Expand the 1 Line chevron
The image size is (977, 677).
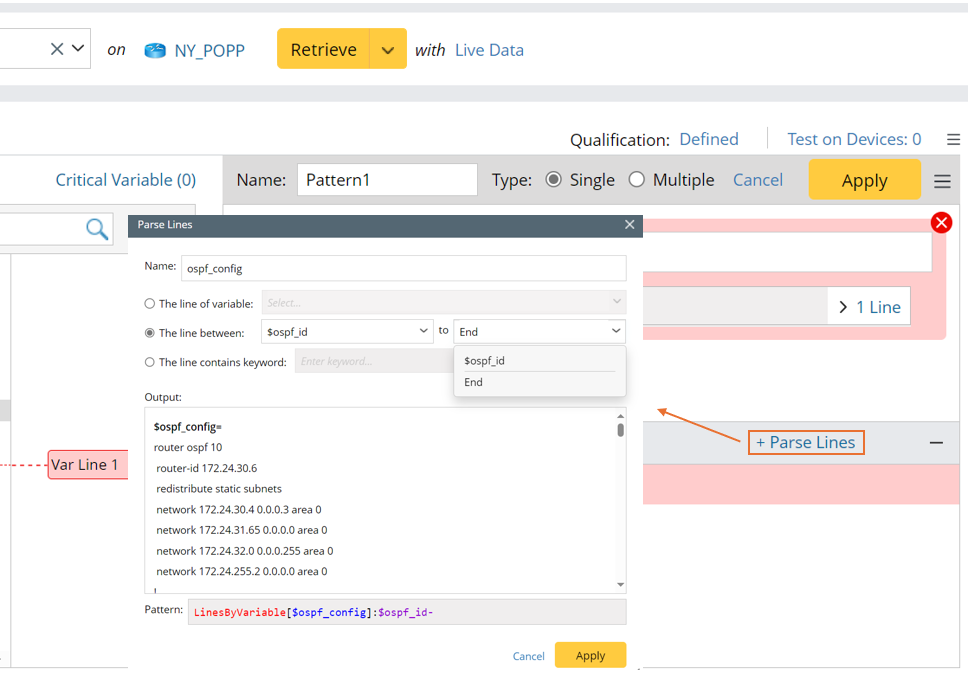844,307
